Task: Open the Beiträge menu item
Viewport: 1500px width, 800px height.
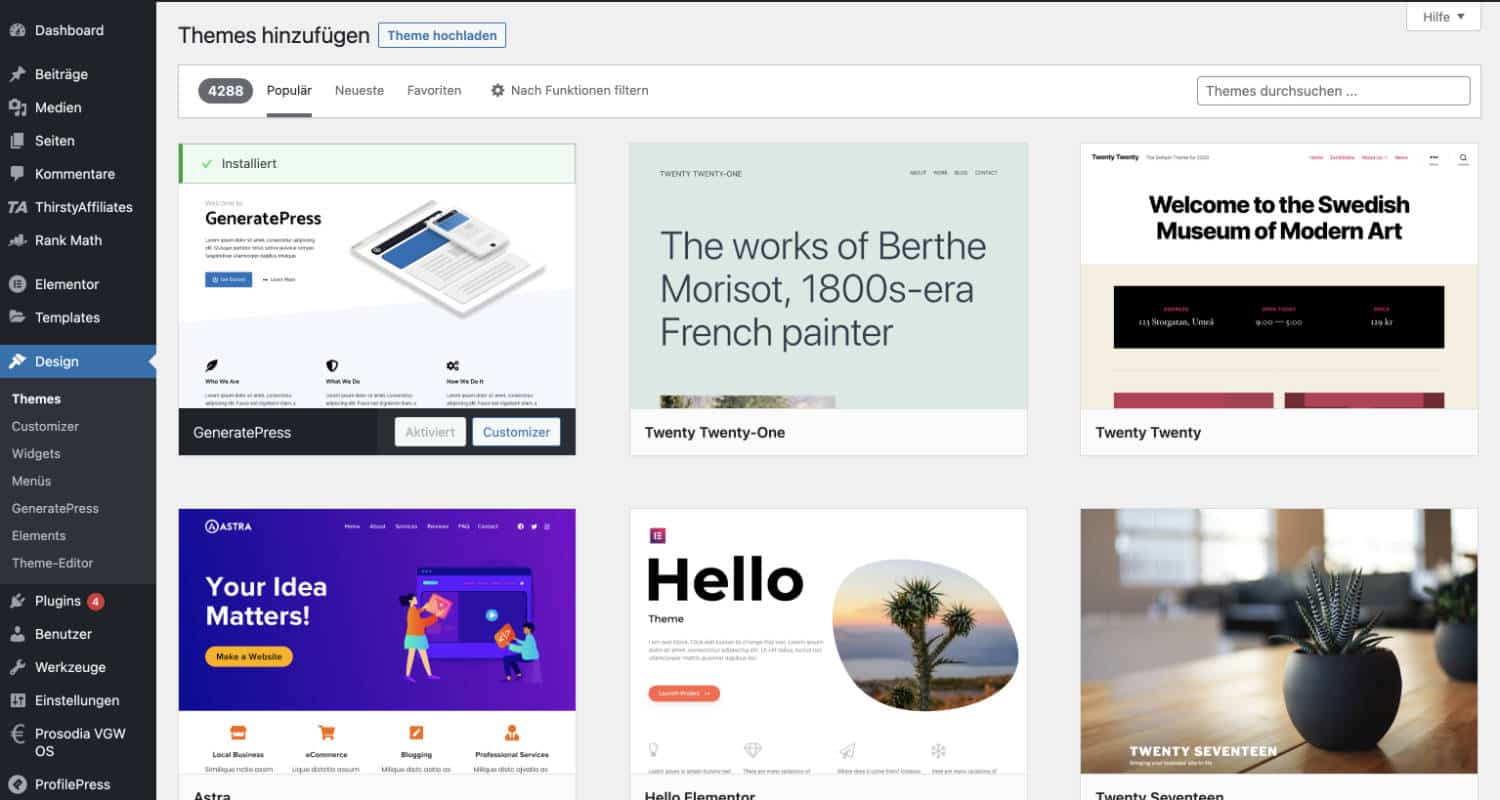Action: (x=78, y=74)
